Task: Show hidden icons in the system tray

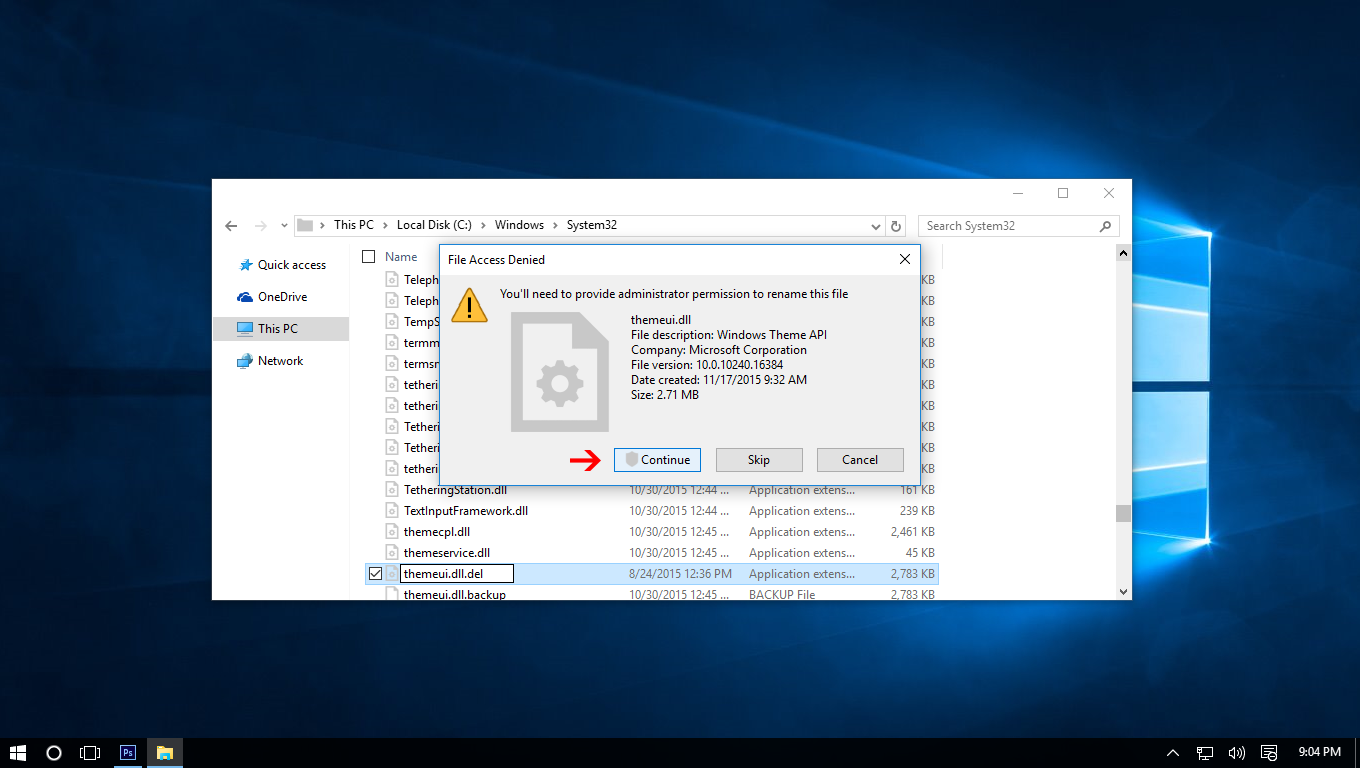Action: click(x=1172, y=752)
